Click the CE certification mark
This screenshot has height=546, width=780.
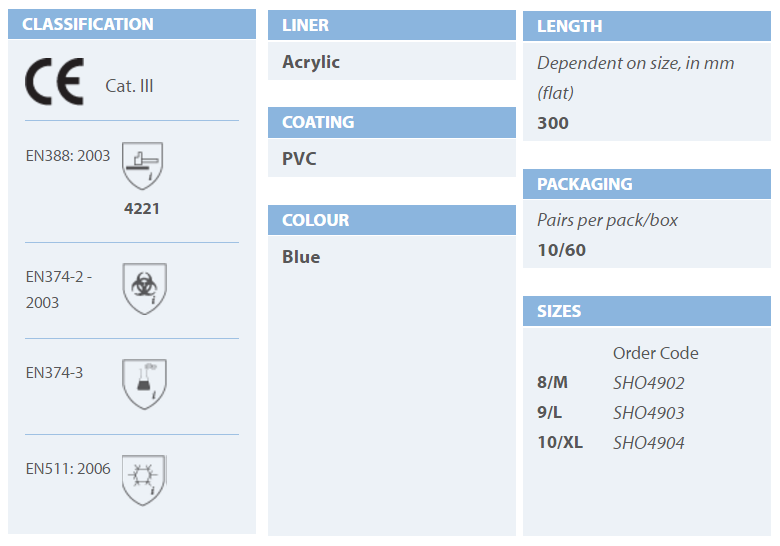pos(54,82)
